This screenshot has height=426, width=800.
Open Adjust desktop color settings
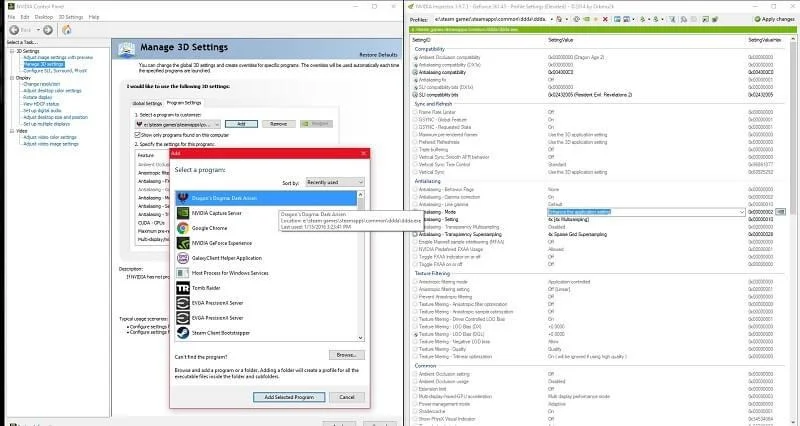52,91
